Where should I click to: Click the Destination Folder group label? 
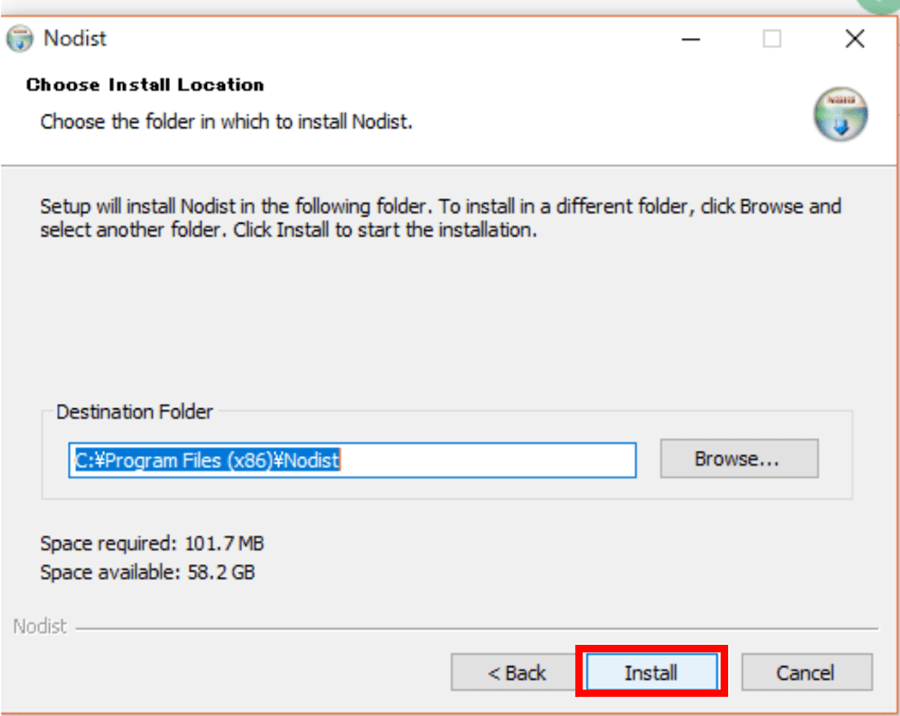[x=134, y=412]
